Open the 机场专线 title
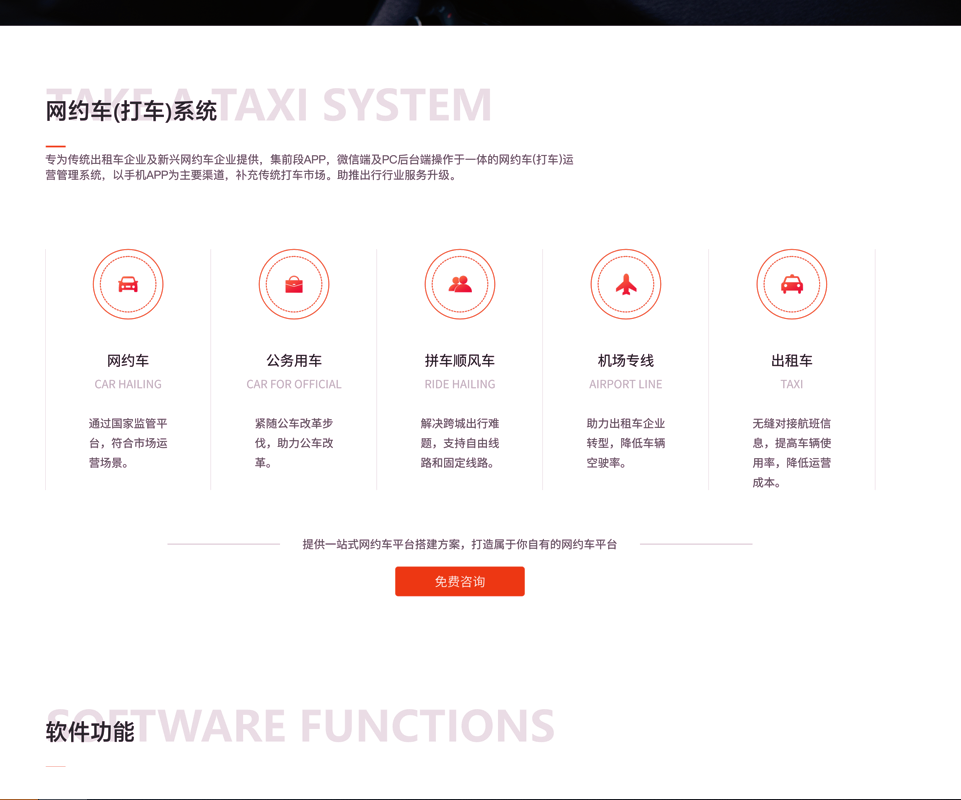The width and height of the screenshot is (961, 800). coord(626,360)
